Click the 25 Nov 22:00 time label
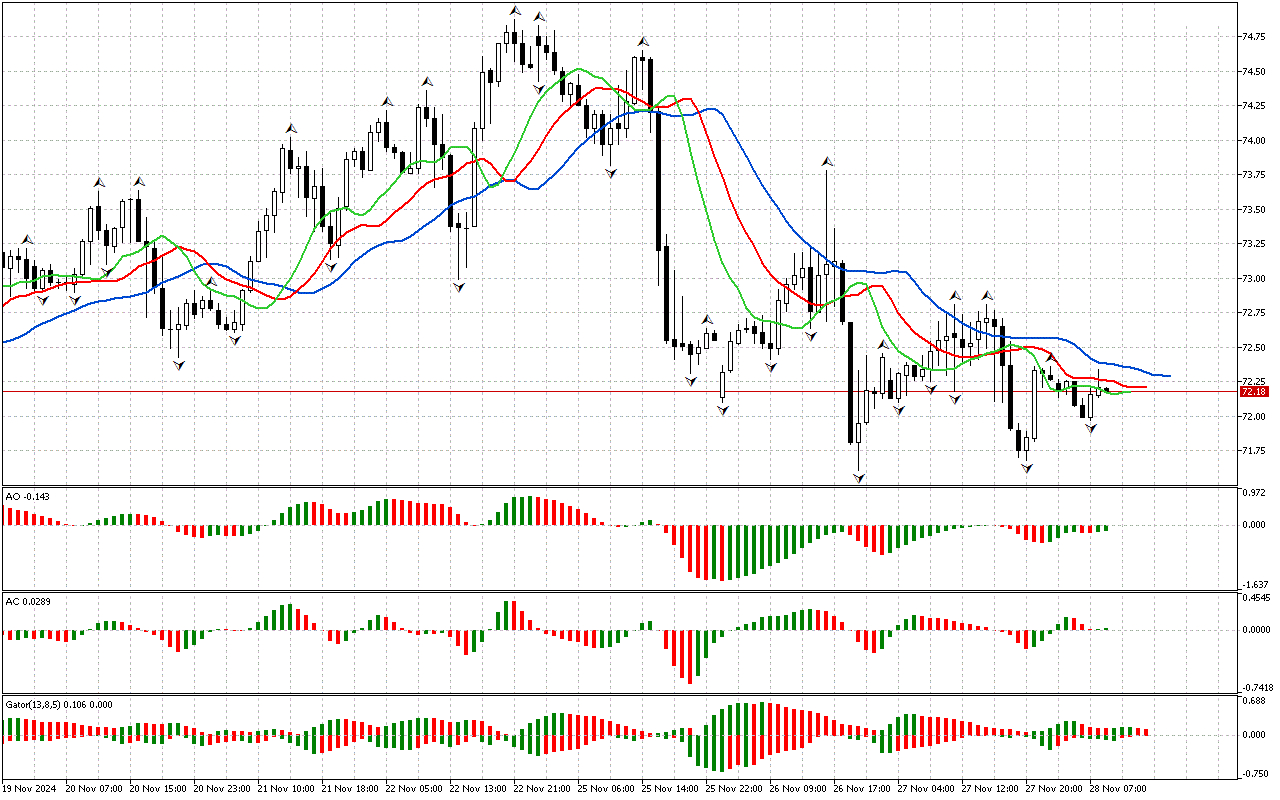The image size is (1280, 800). point(734,789)
